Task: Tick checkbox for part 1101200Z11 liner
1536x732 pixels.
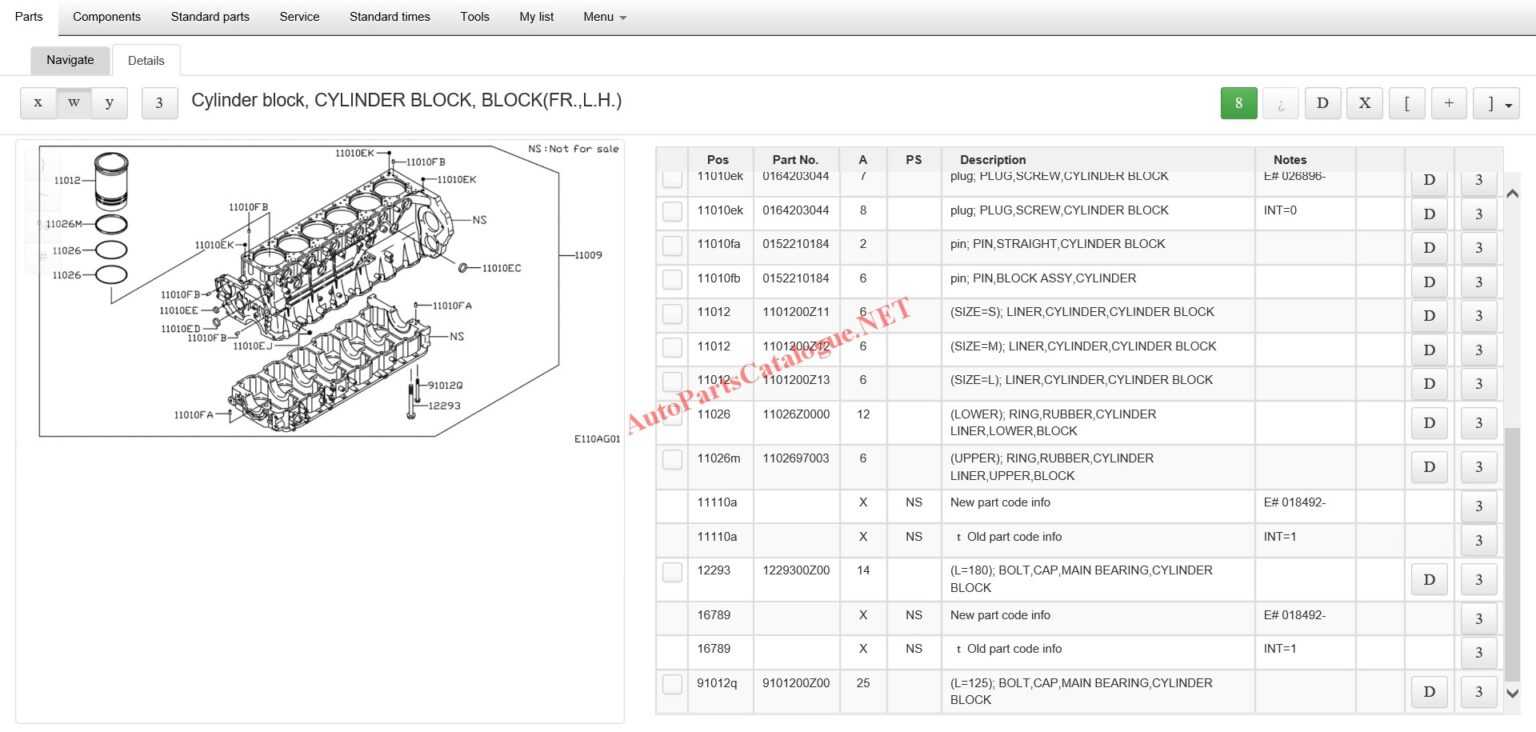Action: [672, 313]
